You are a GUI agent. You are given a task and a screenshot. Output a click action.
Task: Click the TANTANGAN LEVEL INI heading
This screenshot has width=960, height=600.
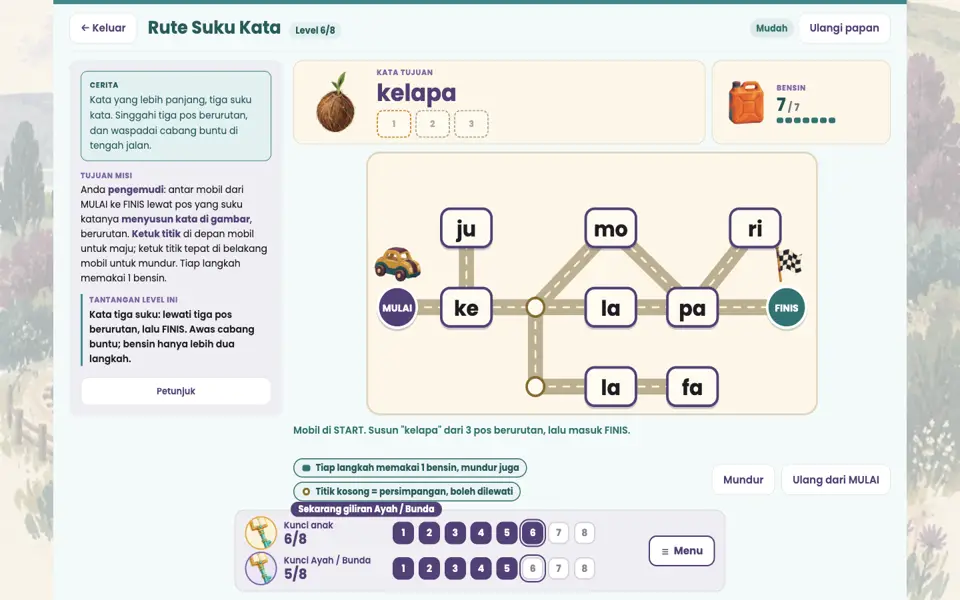(x=133, y=300)
